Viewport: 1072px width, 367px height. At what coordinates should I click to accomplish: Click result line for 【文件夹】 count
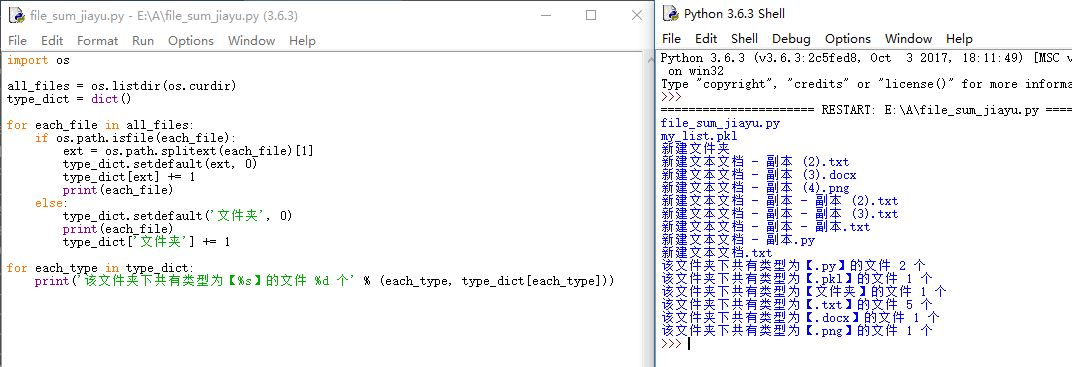[803, 292]
